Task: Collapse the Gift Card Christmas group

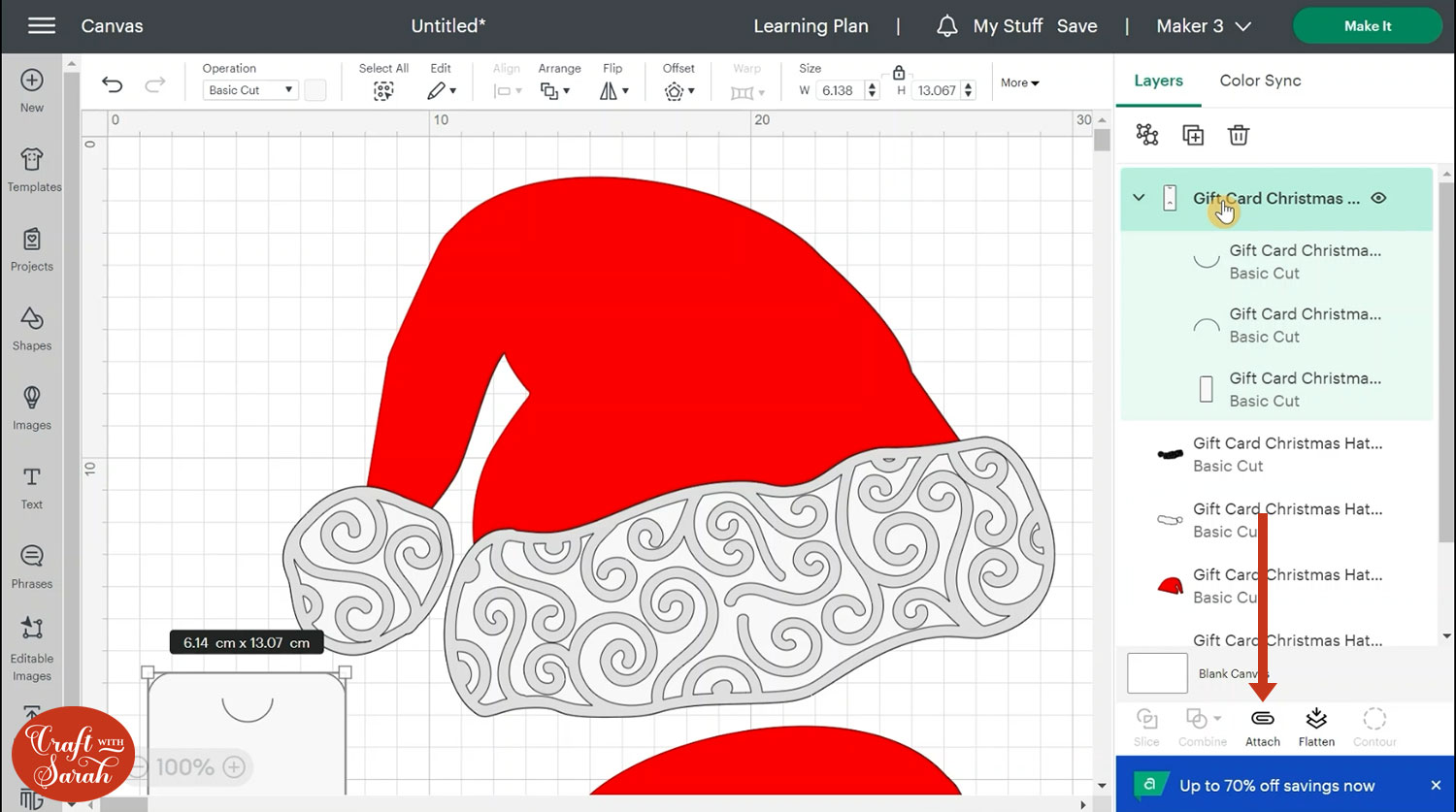Action: point(1139,198)
